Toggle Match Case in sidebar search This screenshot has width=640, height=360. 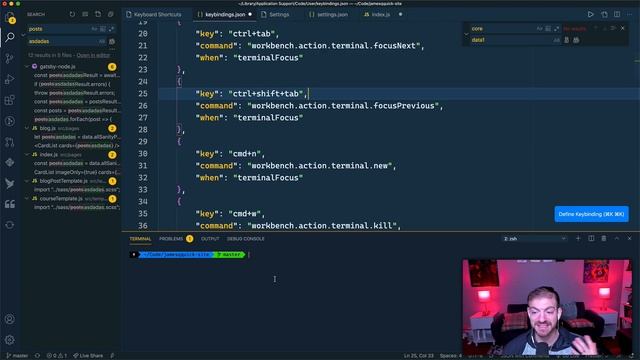pos(94,29)
